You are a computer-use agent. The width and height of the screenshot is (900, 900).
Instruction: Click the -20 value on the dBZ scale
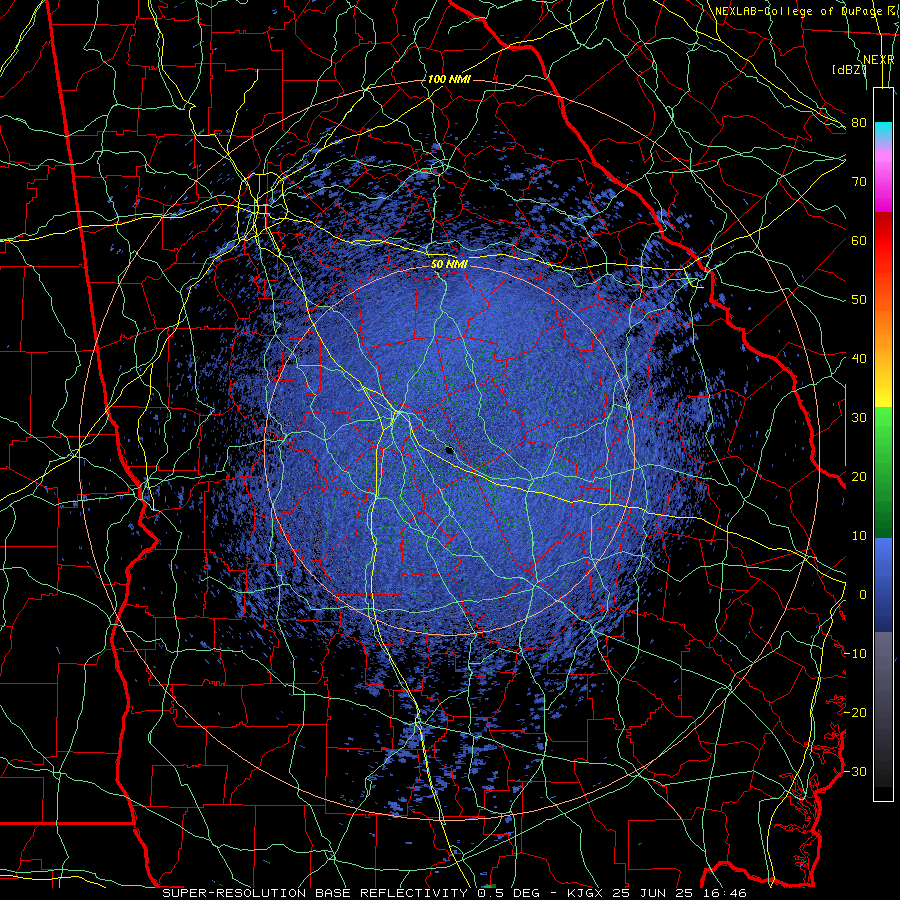(x=856, y=712)
